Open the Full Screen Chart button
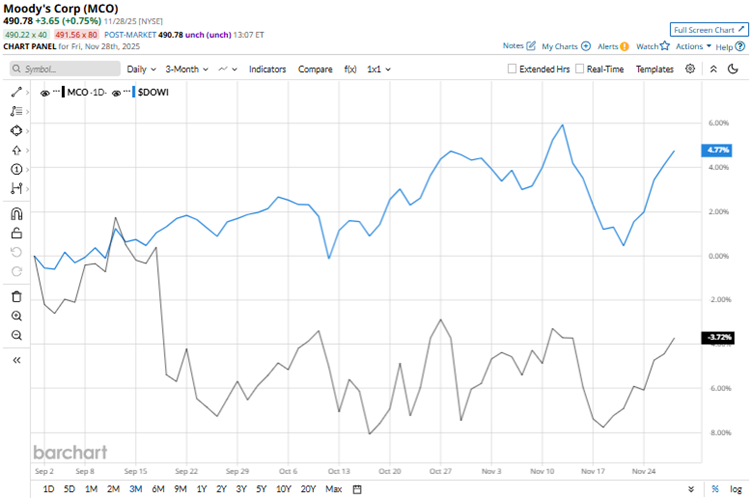 709,30
